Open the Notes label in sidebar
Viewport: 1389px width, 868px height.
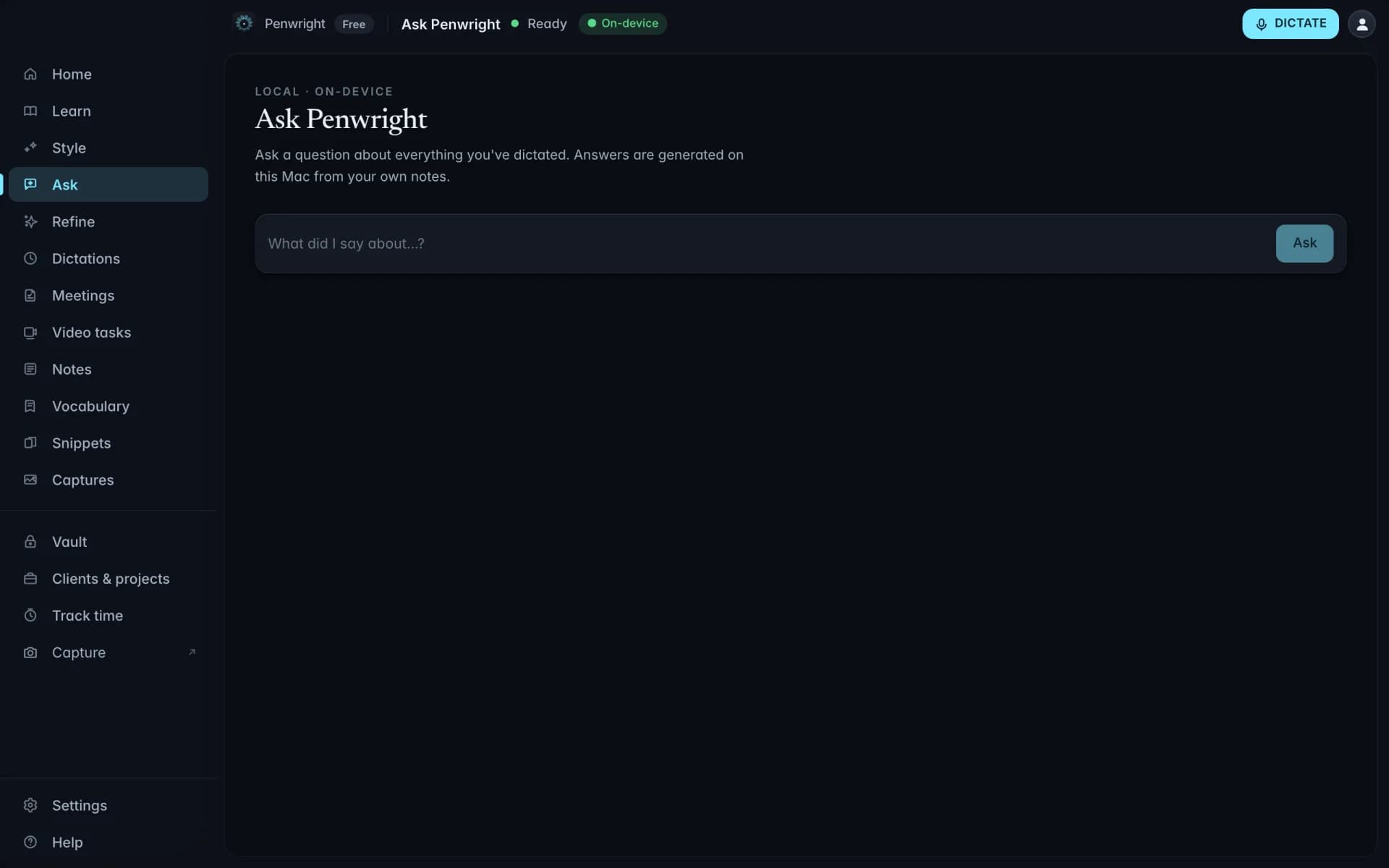[72, 369]
